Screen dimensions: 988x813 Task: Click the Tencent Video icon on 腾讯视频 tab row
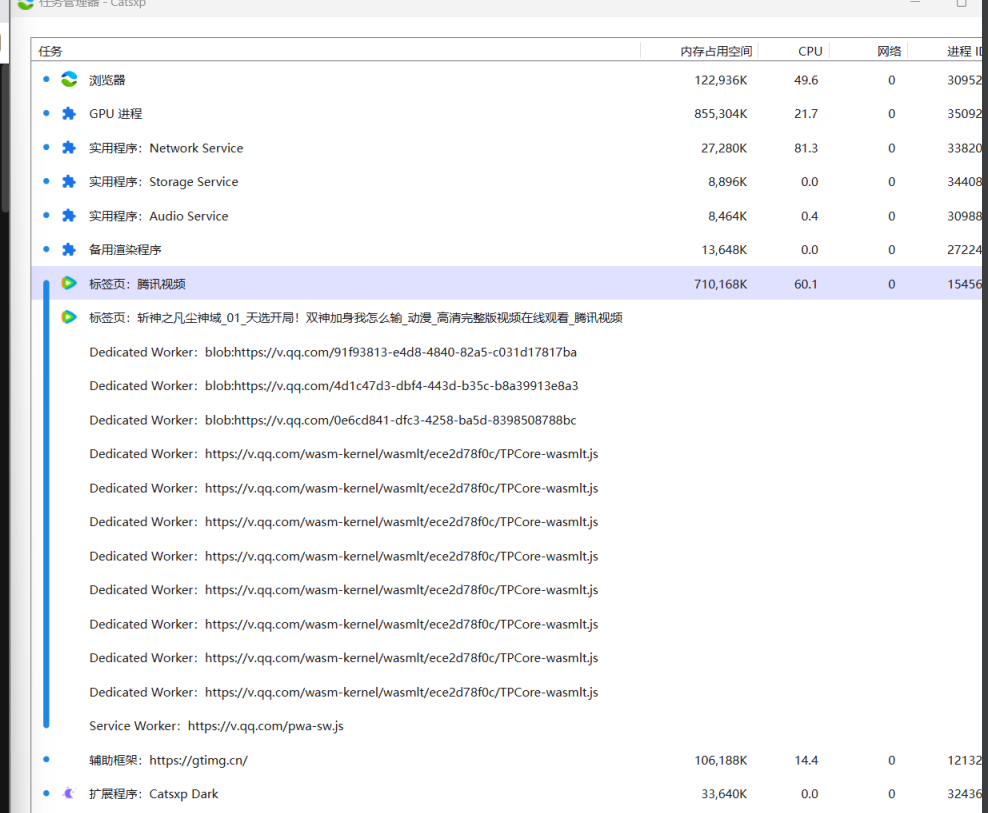[69, 284]
